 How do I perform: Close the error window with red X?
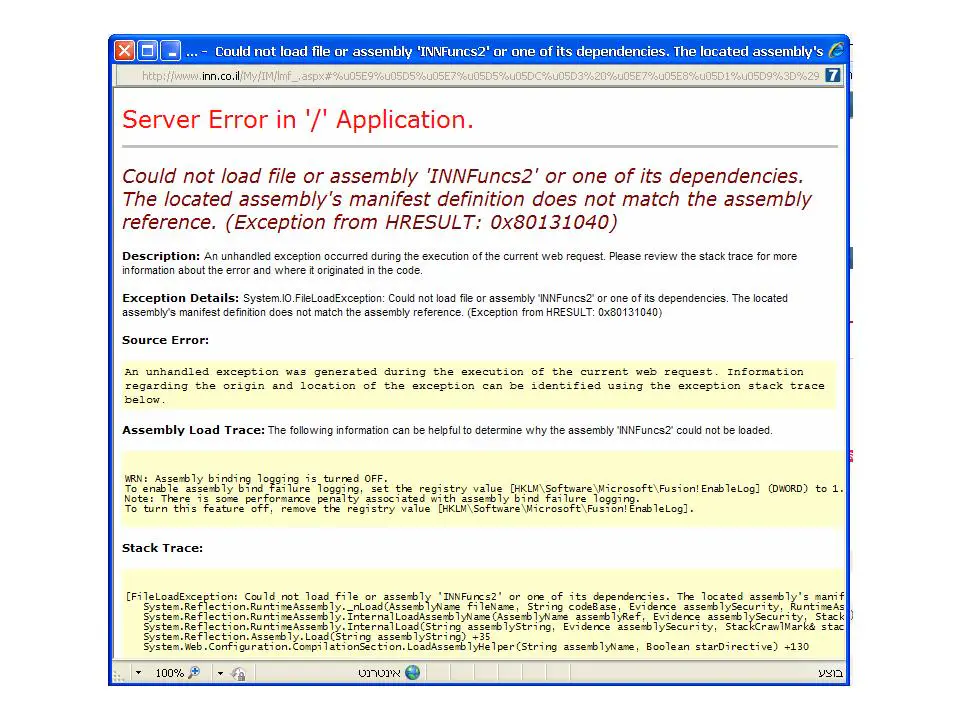click(124, 50)
